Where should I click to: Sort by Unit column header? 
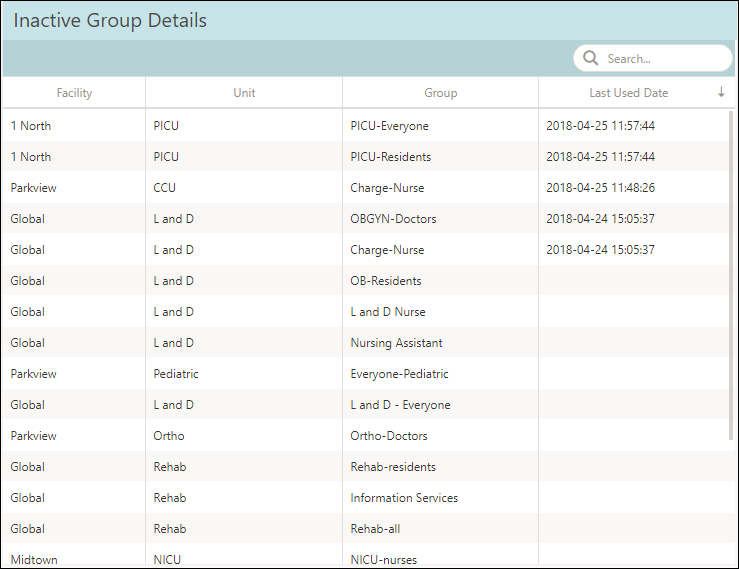click(244, 93)
